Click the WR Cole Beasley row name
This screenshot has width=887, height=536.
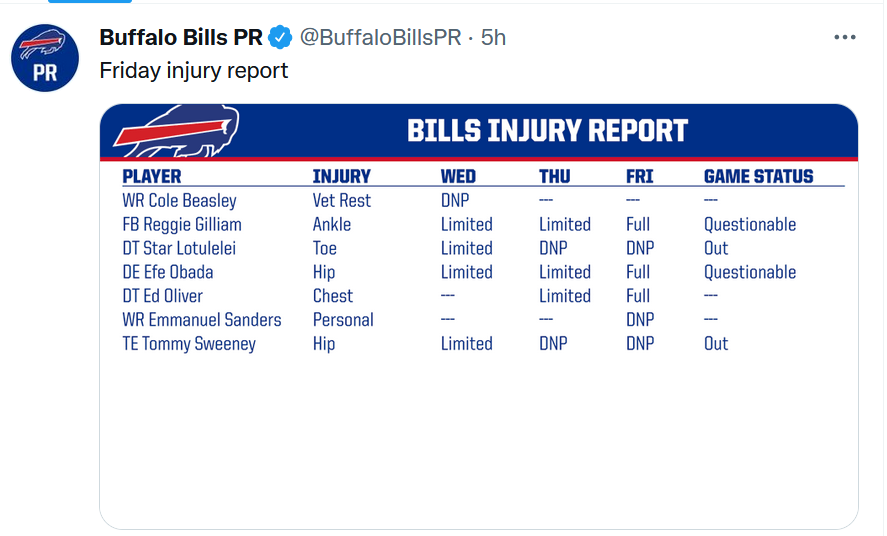click(x=179, y=201)
